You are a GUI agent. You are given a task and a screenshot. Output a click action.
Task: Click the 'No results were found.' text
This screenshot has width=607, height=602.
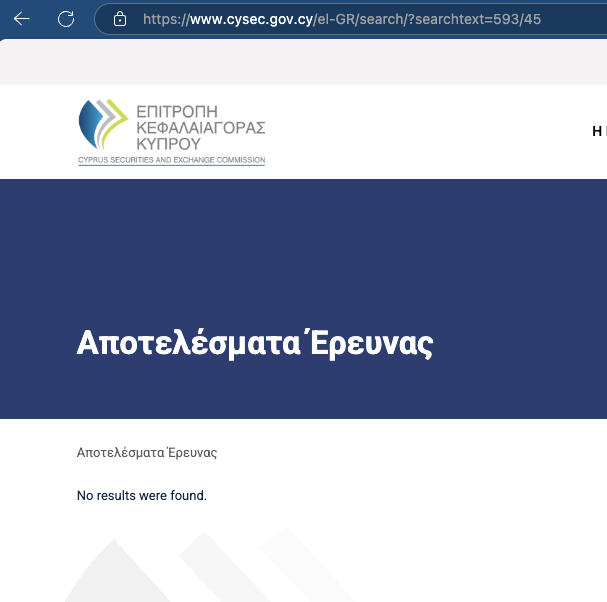(x=142, y=495)
